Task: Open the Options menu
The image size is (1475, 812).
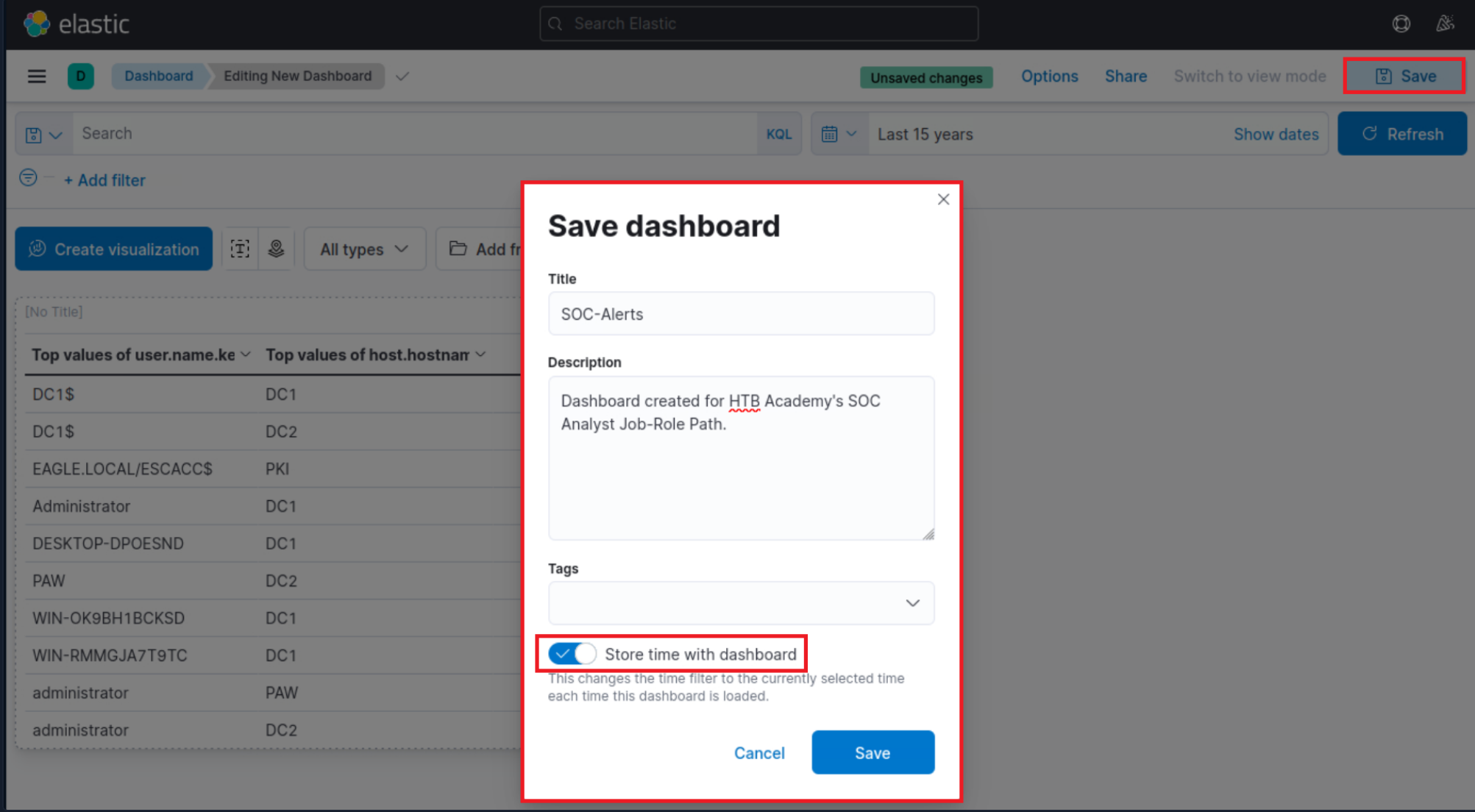Action: coord(1049,76)
